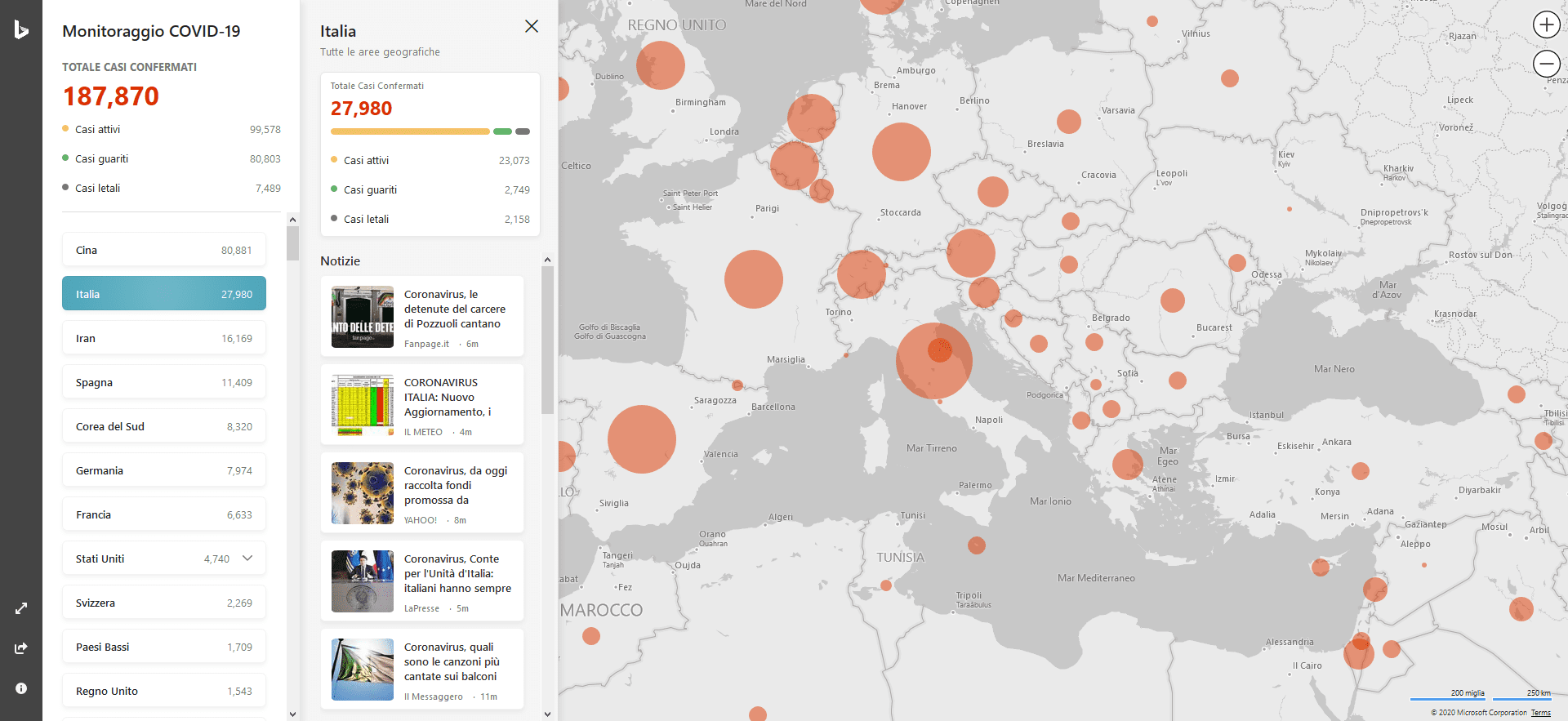
Task: Click the Terms link on map
Action: point(1540,713)
